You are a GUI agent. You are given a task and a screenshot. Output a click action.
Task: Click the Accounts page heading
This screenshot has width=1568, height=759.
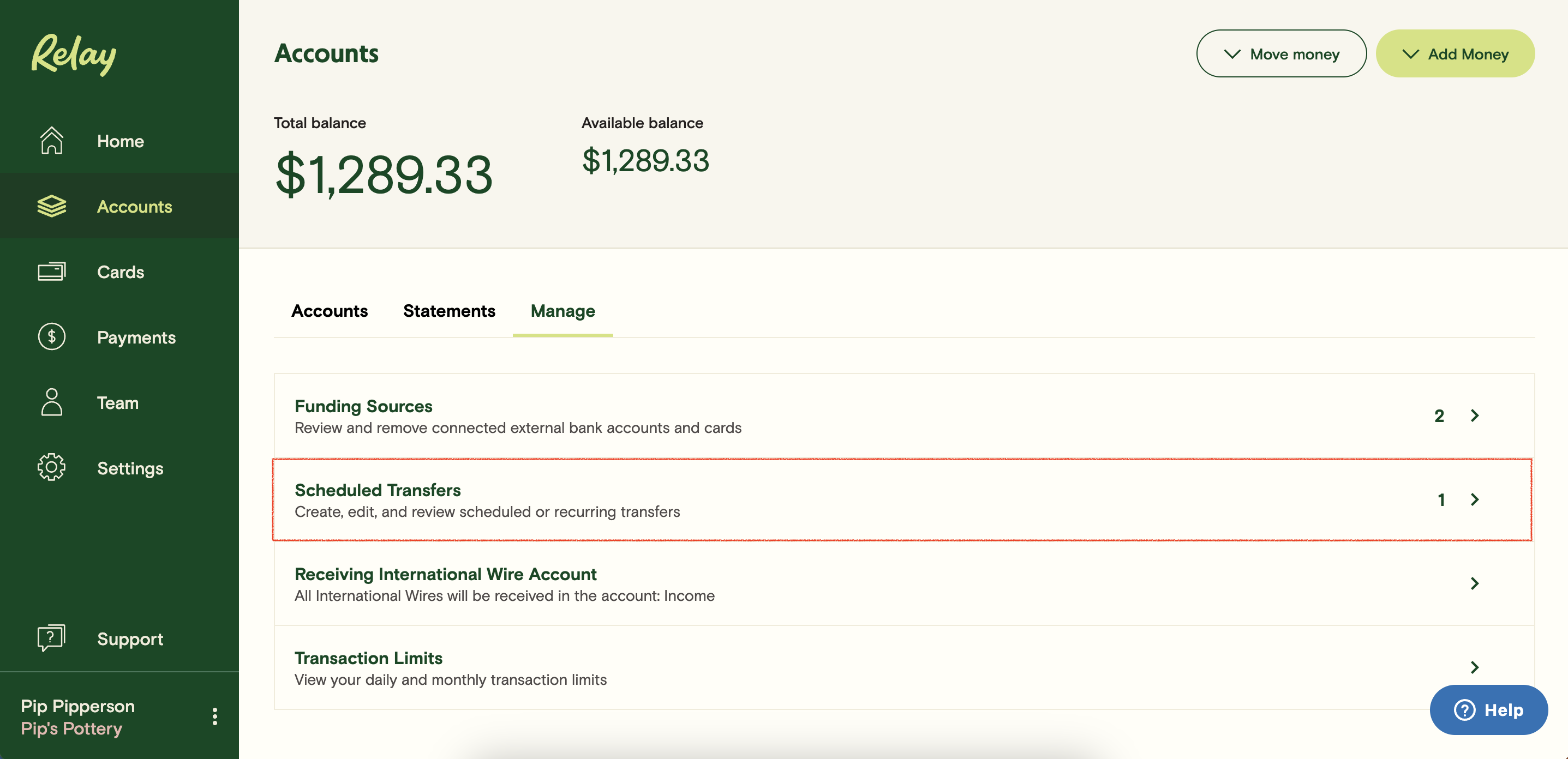pos(326,53)
